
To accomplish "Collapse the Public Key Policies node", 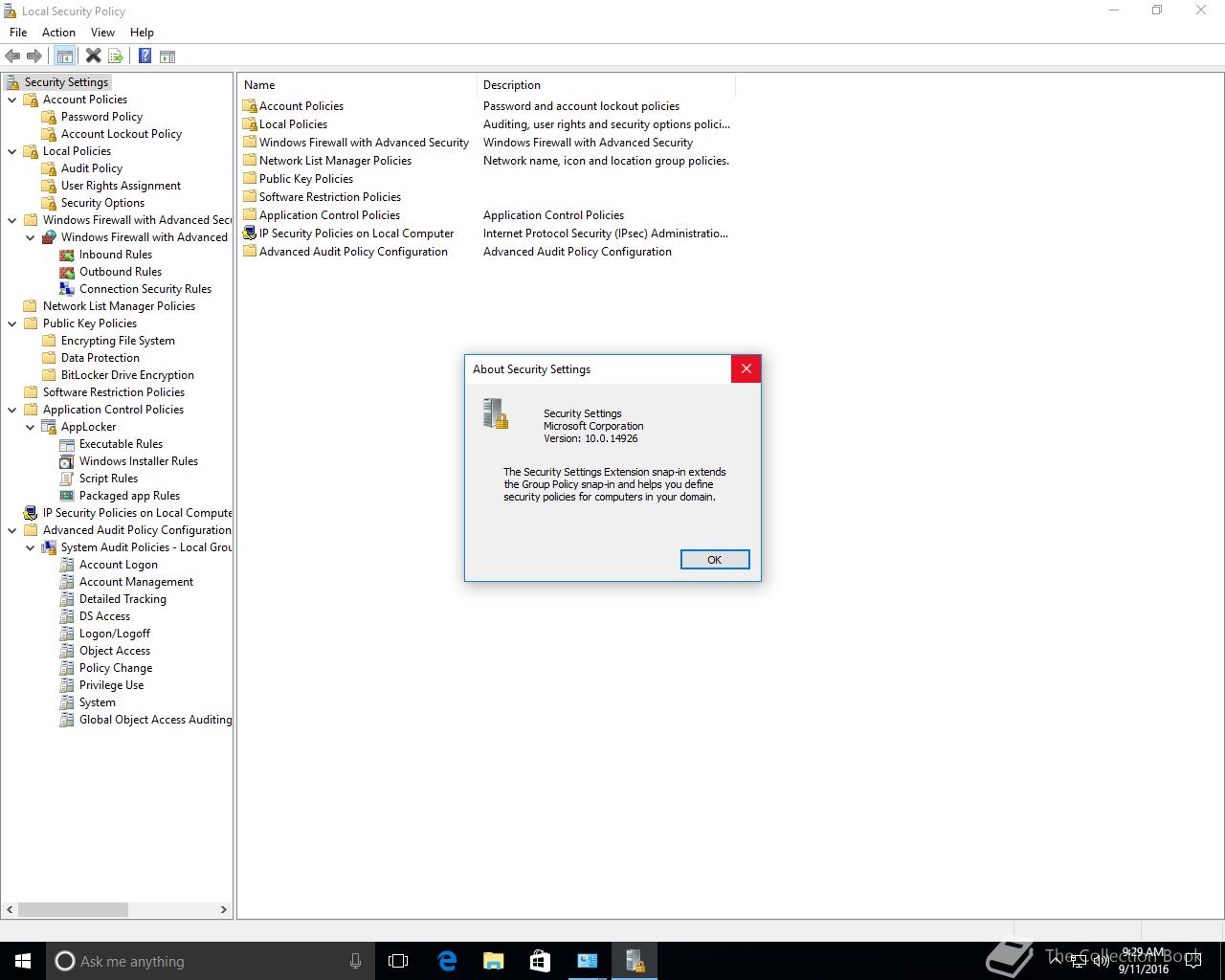I will (x=12, y=323).
